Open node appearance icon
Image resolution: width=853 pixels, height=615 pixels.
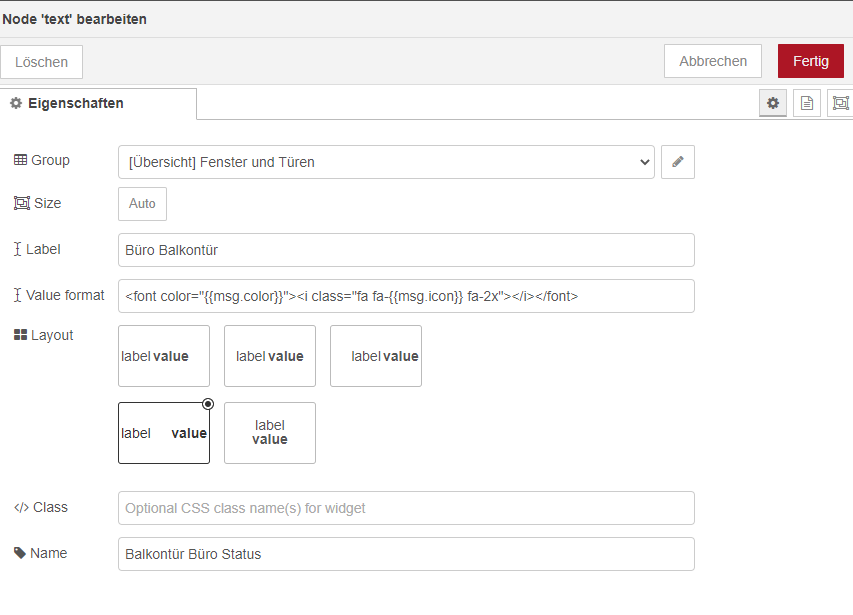[x=840, y=103]
